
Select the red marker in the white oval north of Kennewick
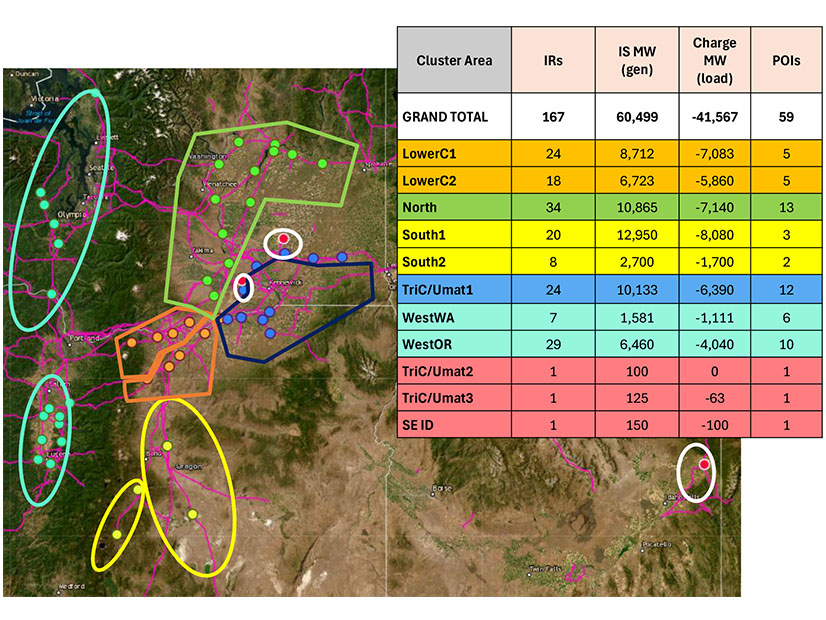pyautogui.click(x=285, y=240)
